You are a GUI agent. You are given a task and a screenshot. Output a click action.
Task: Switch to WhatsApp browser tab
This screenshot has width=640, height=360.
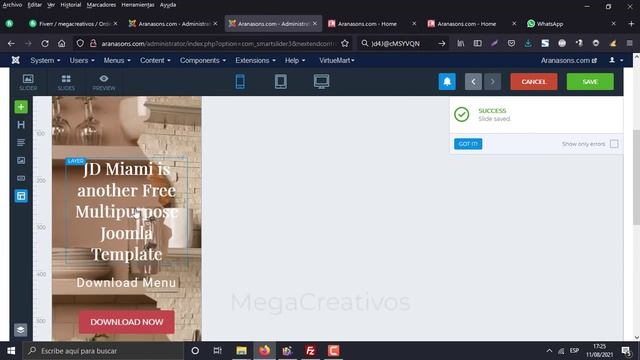coord(570,24)
